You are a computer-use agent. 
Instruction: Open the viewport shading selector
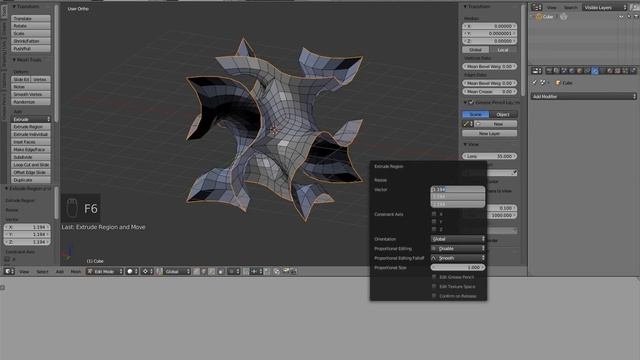pos(132,271)
